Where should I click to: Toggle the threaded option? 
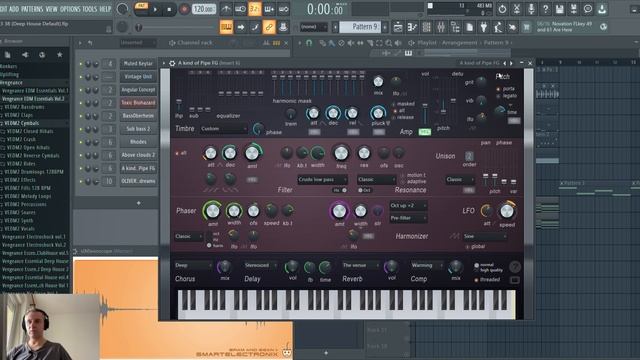pyautogui.click(x=487, y=280)
